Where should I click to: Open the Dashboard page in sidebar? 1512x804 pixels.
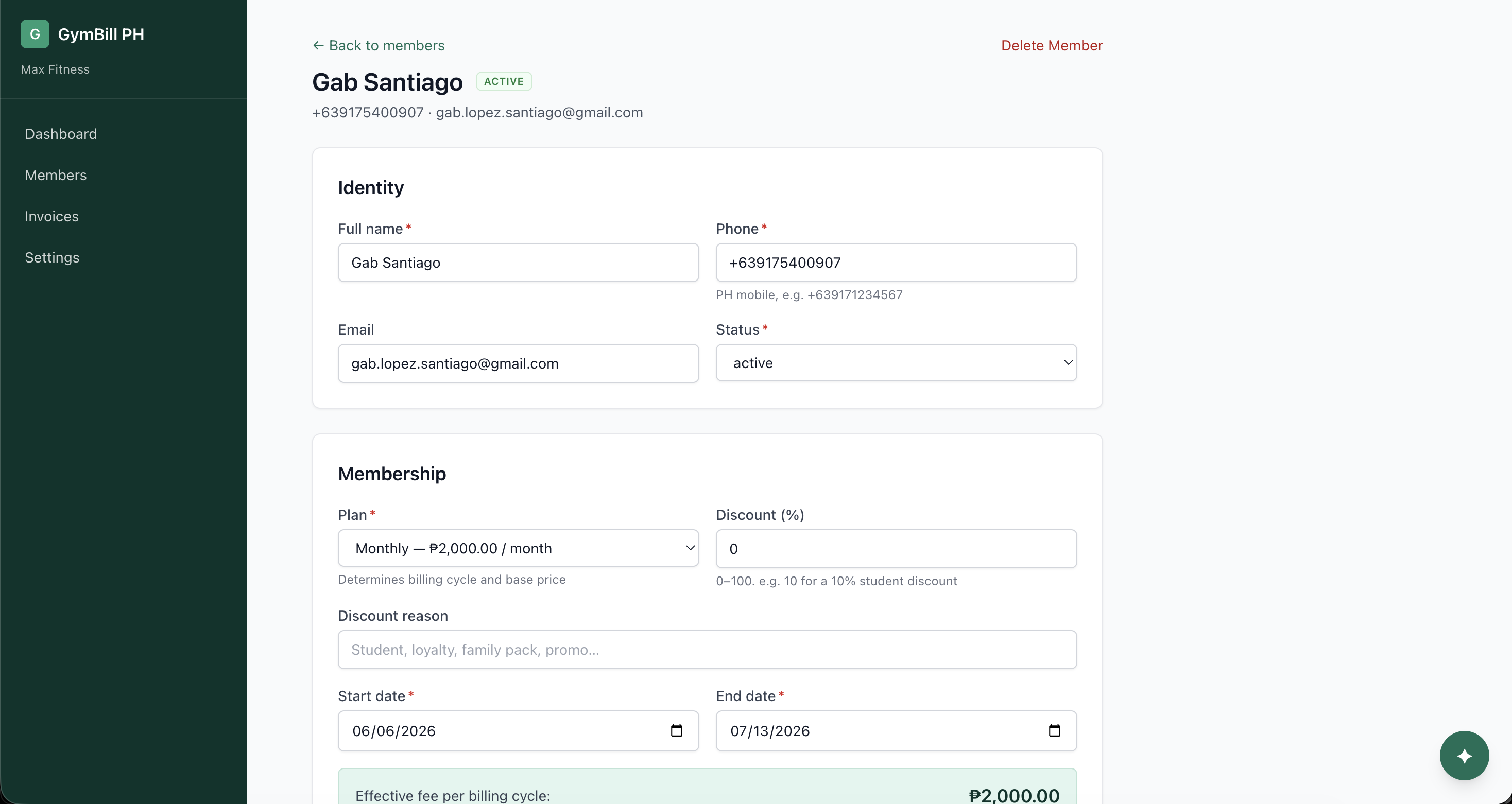(61, 134)
